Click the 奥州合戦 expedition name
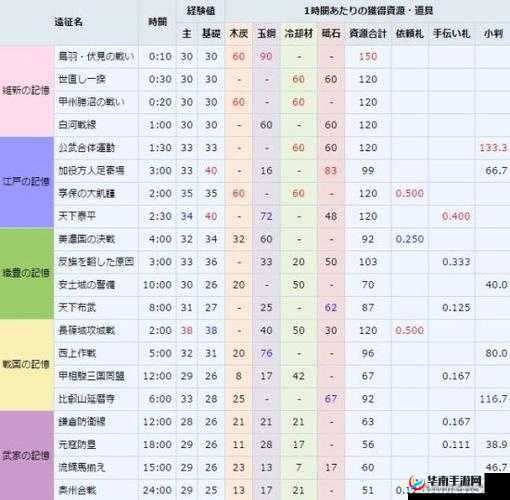Image resolution: width=510 pixels, height=500 pixels. point(77,490)
